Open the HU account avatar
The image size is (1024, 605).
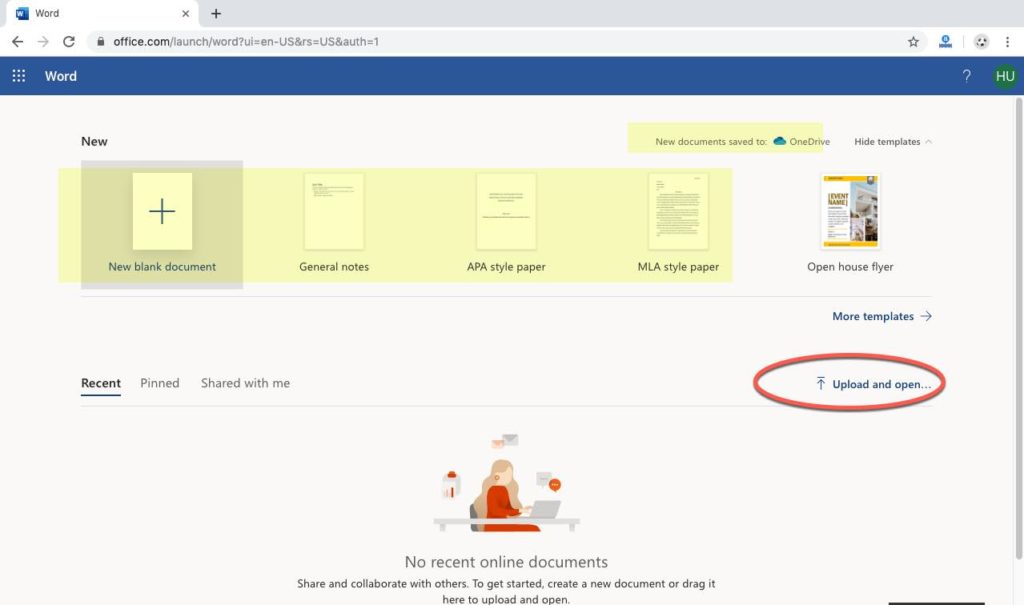click(x=1005, y=76)
